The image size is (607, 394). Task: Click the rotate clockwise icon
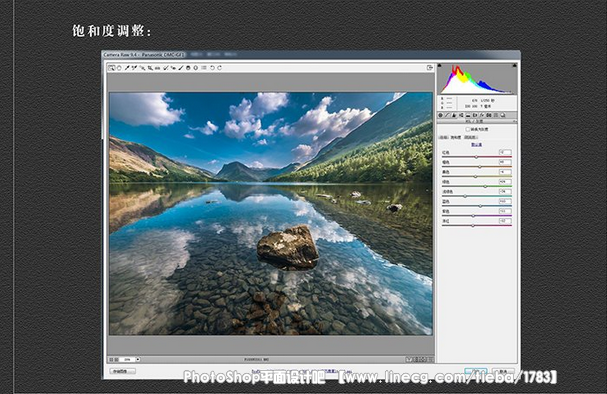tap(219, 68)
